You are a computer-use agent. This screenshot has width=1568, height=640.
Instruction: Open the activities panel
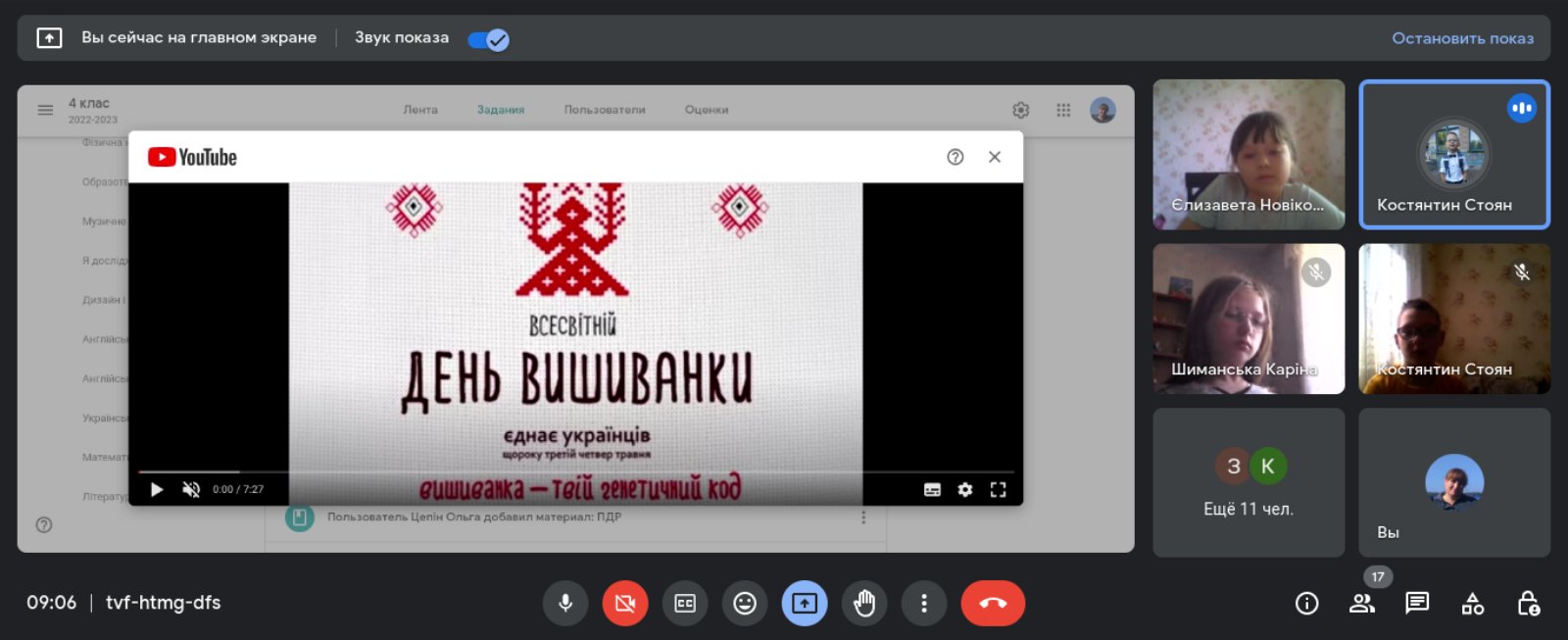click(1472, 604)
